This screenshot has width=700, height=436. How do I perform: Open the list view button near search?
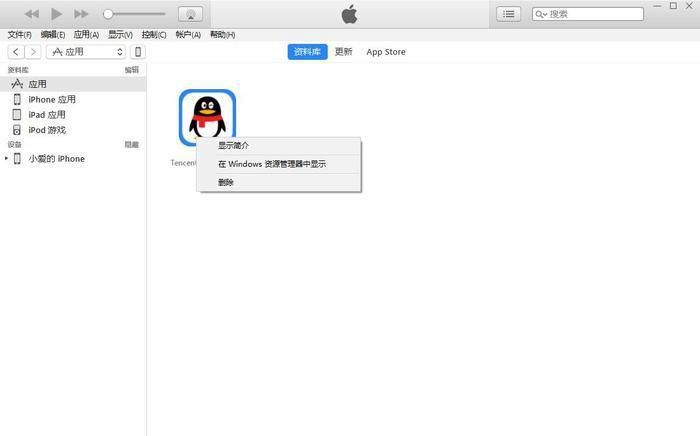tap(508, 14)
